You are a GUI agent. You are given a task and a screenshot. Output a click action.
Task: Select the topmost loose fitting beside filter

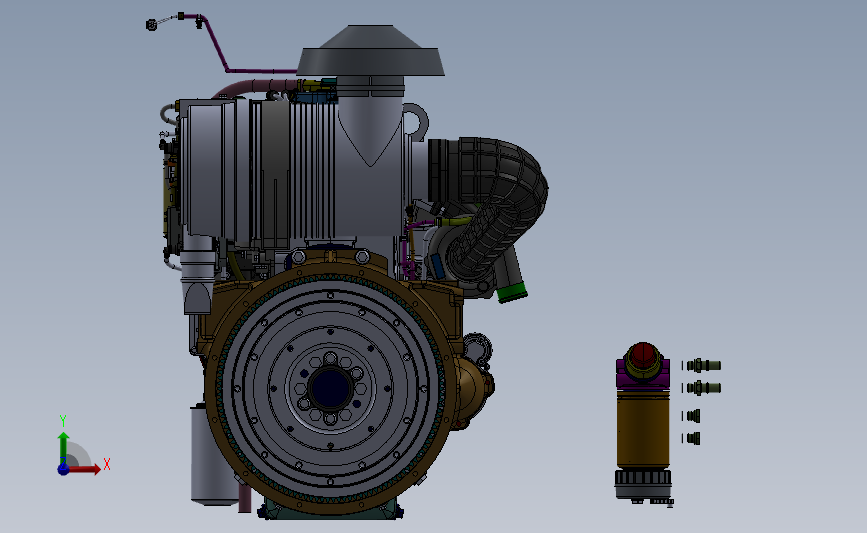click(x=702, y=365)
